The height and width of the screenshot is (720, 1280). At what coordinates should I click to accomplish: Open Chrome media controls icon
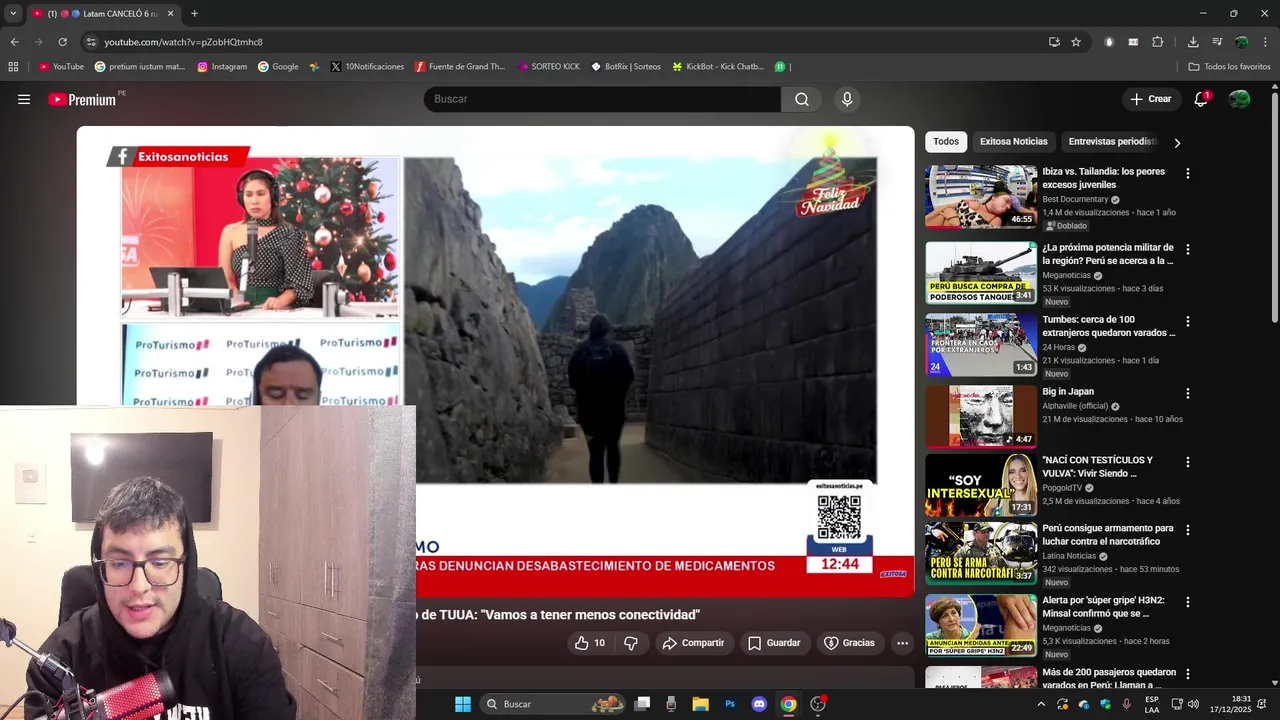point(1217,42)
